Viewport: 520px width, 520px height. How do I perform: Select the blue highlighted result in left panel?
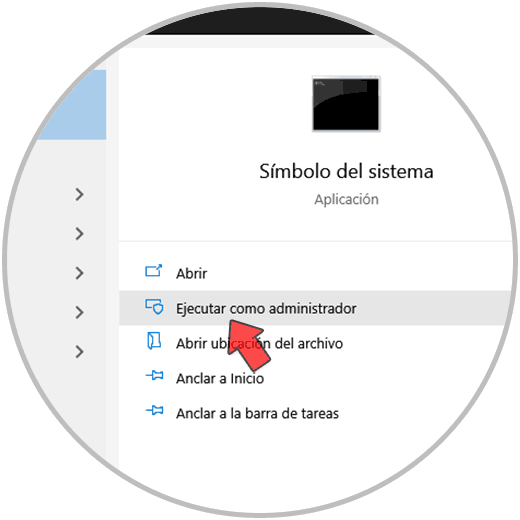(72, 105)
